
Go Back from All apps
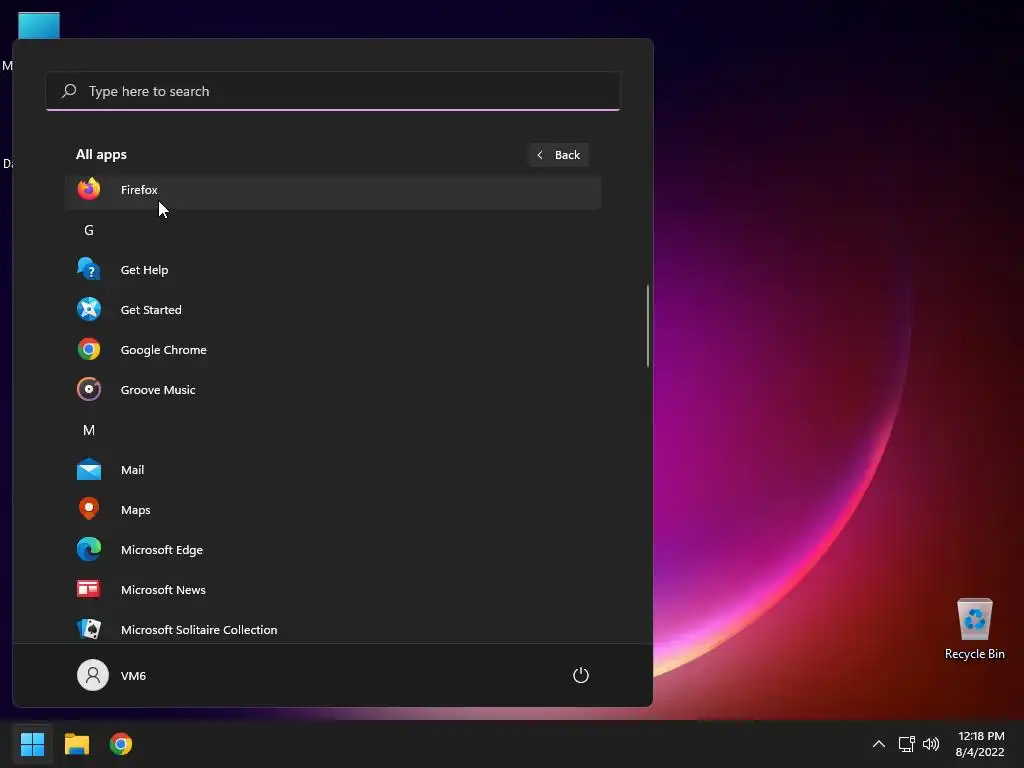click(558, 155)
